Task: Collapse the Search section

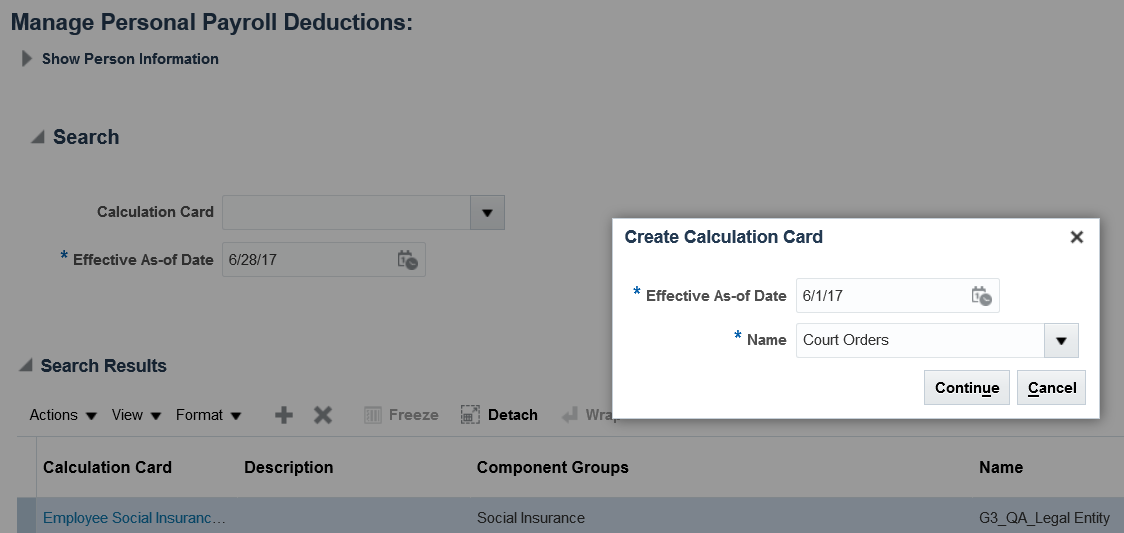Action: (38, 138)
